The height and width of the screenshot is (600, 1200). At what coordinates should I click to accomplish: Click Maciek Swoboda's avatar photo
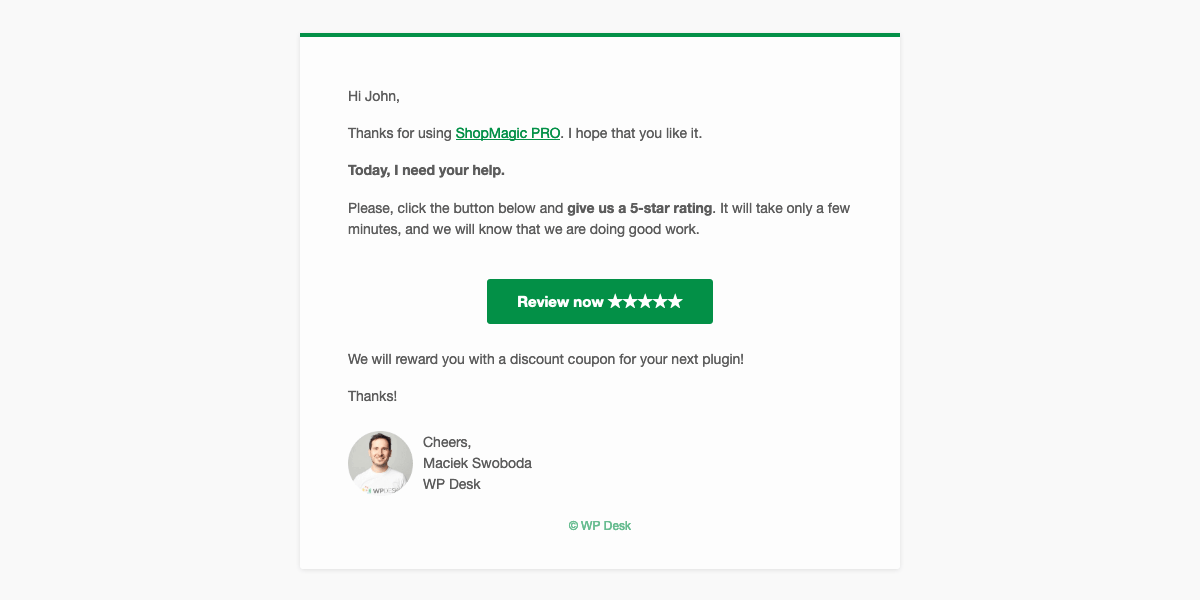(x=380, y=463)
